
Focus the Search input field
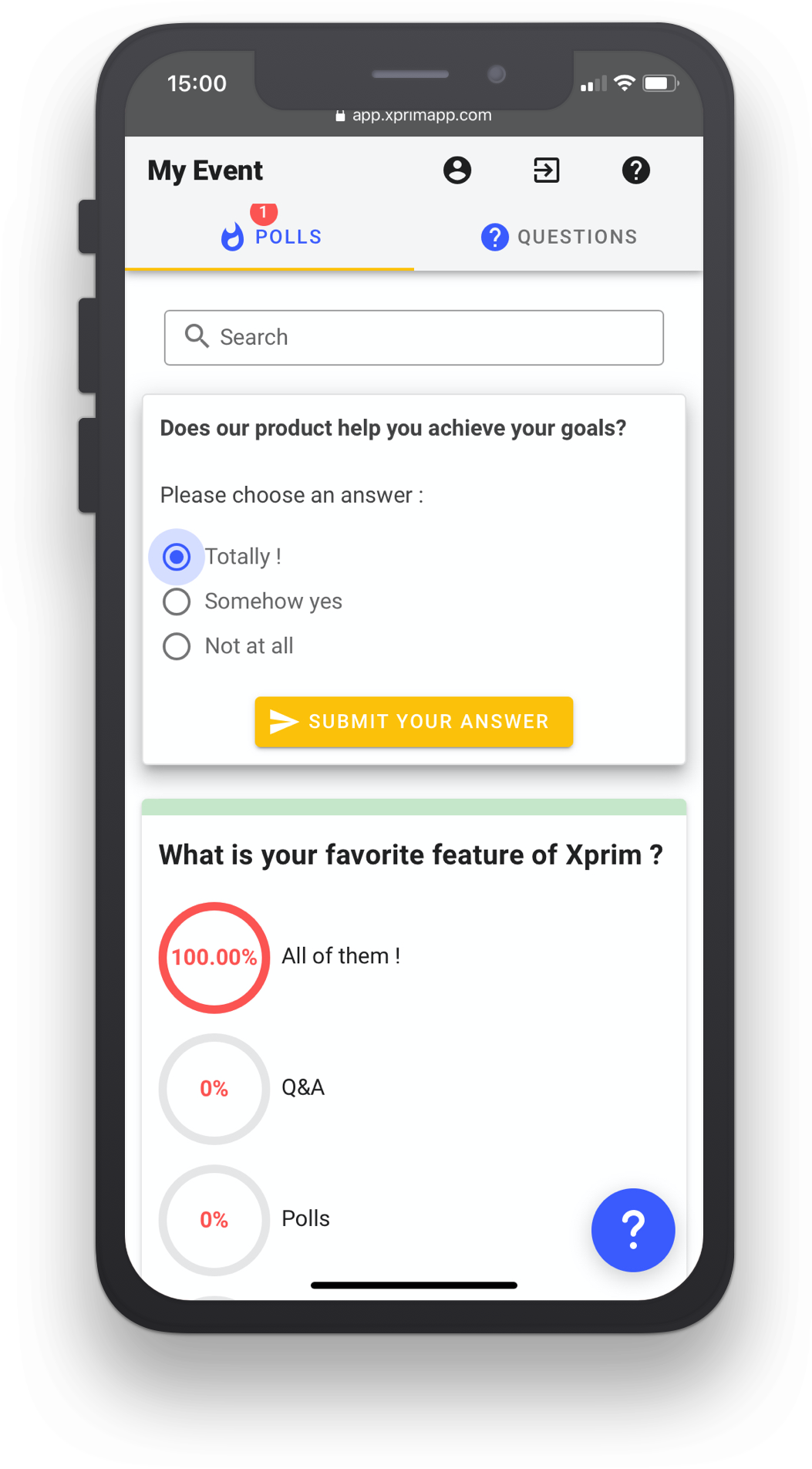tap(432, 338)
